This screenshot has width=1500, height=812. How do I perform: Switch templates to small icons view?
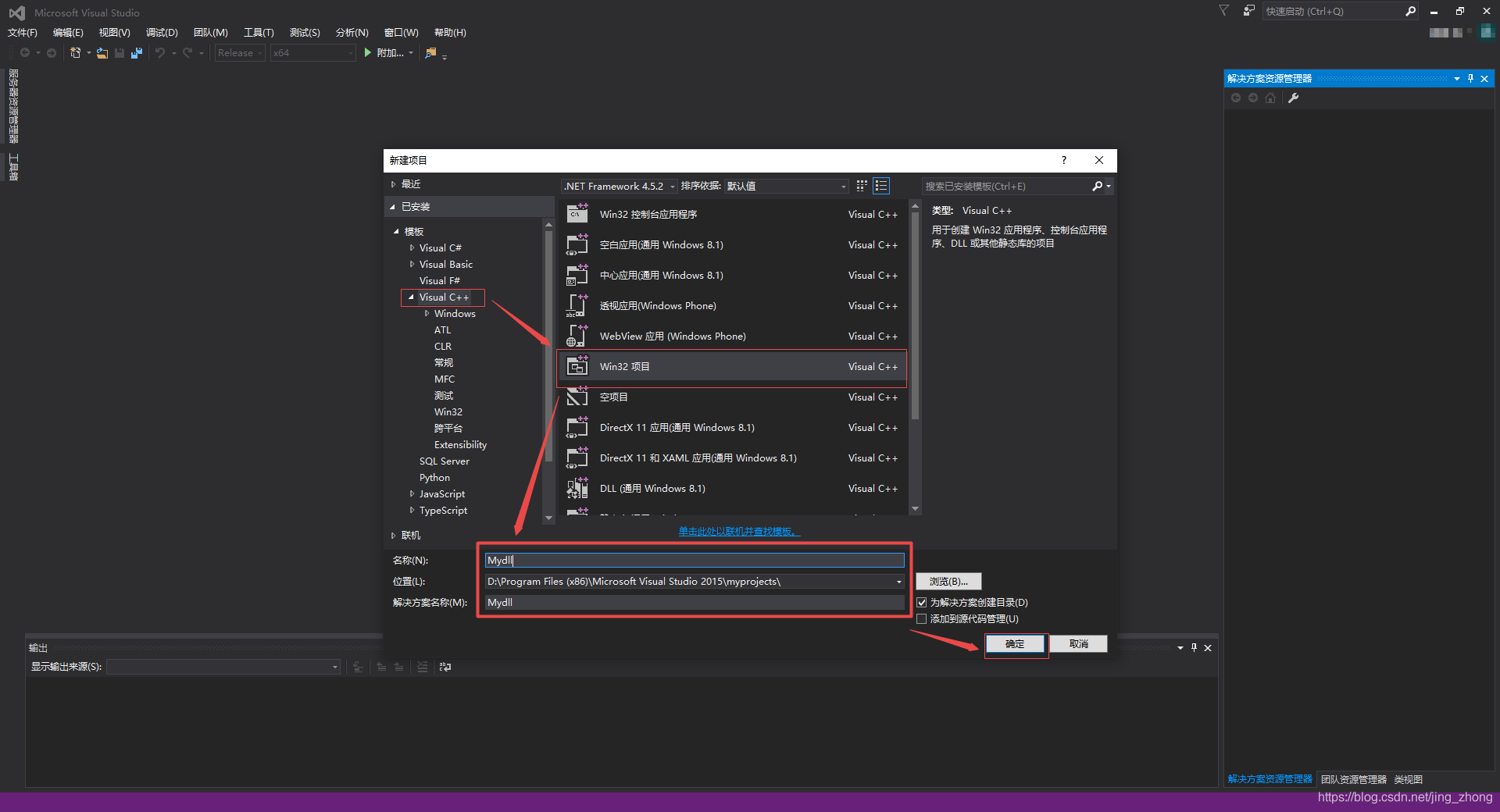(x=862, y=186)
